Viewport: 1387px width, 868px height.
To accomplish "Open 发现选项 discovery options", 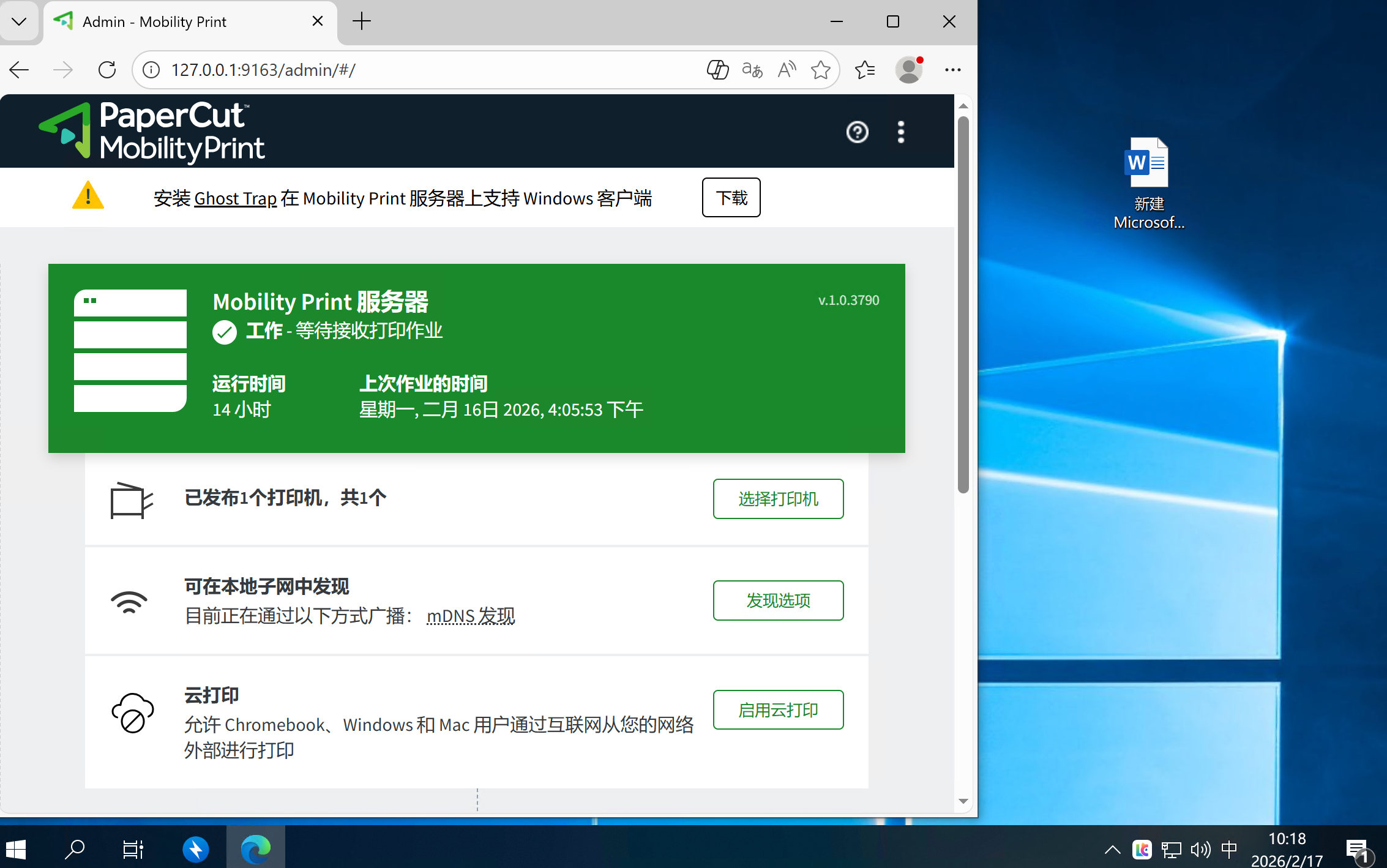I will click(x=777, y=600).
